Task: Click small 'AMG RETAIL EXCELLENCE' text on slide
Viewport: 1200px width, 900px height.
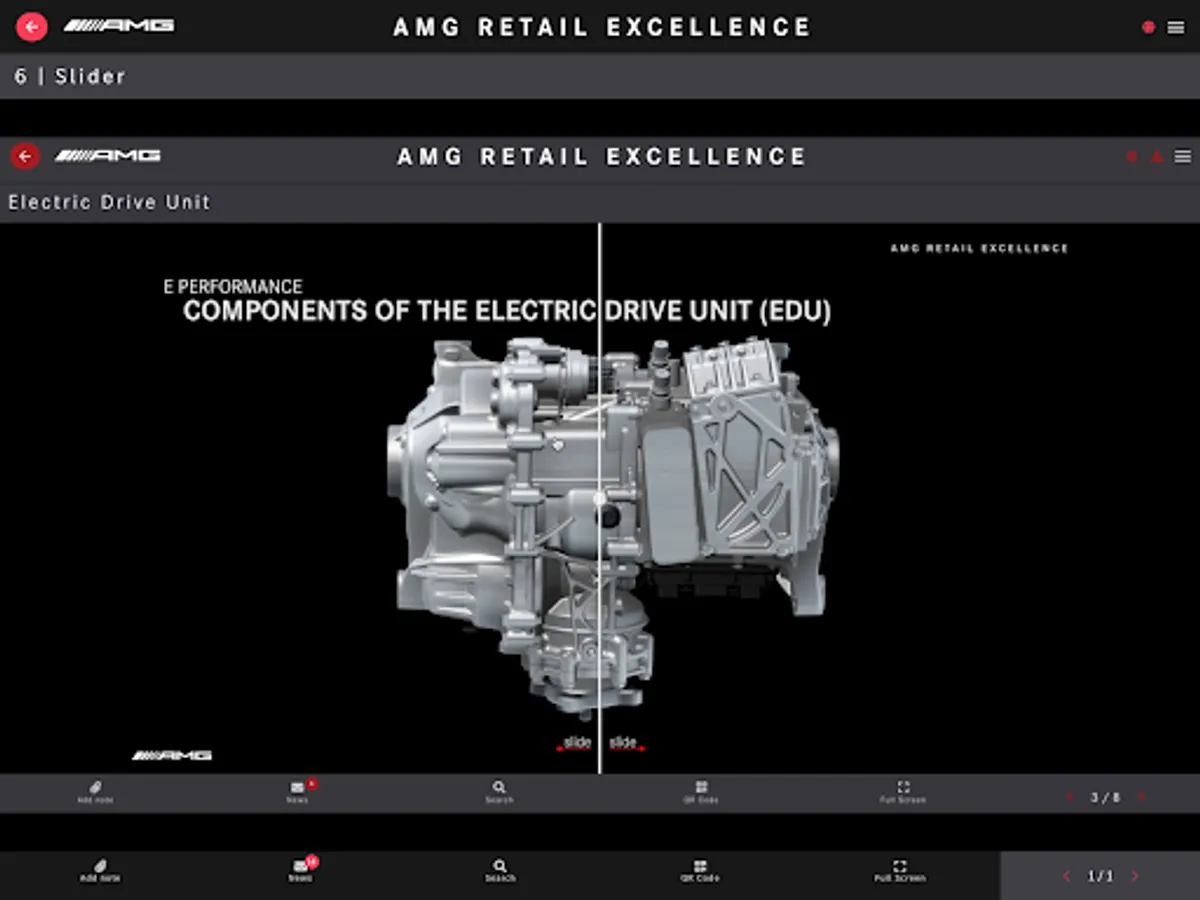Action: pyautogui.click(x=979, y=248)
